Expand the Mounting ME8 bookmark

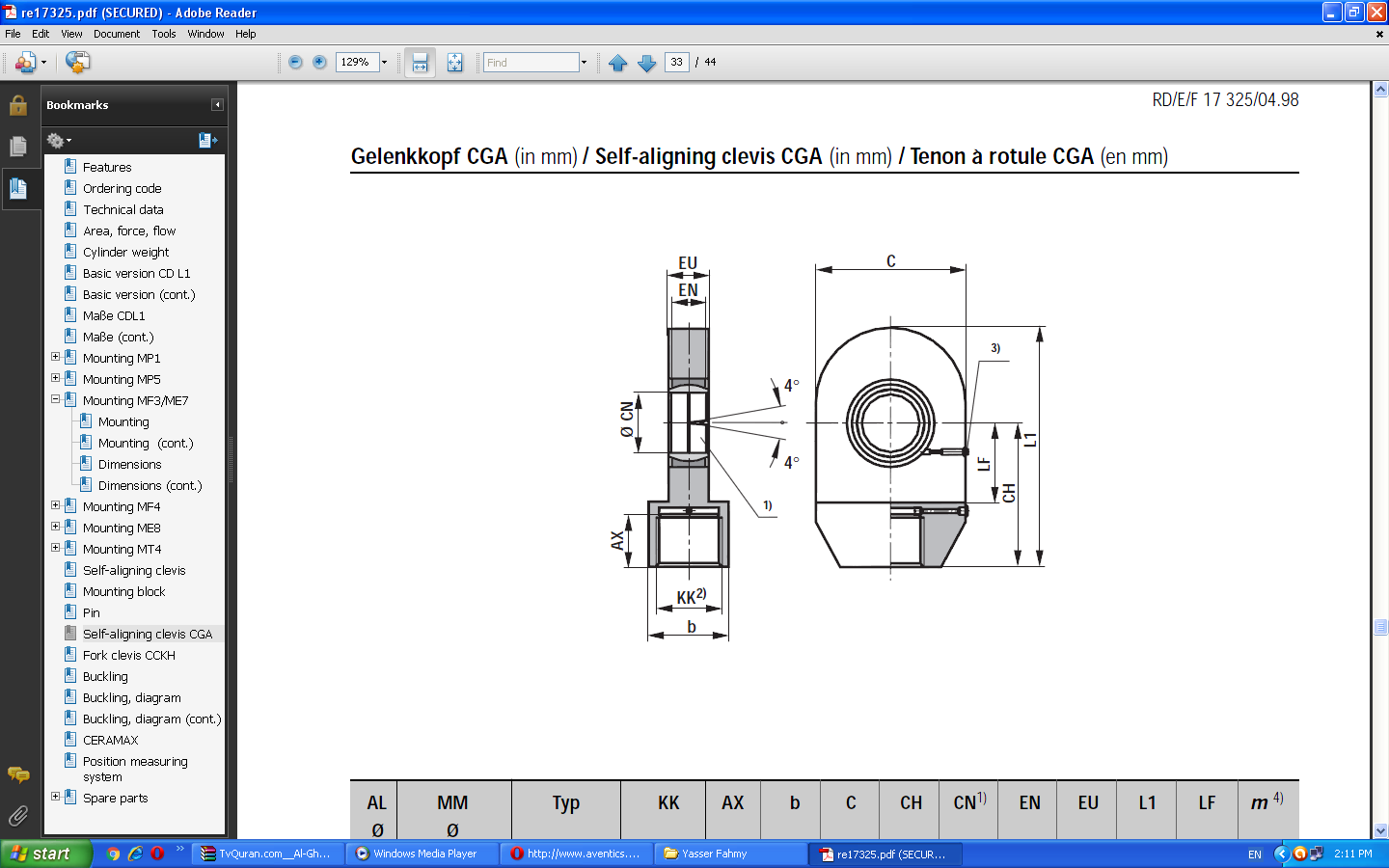56,527
